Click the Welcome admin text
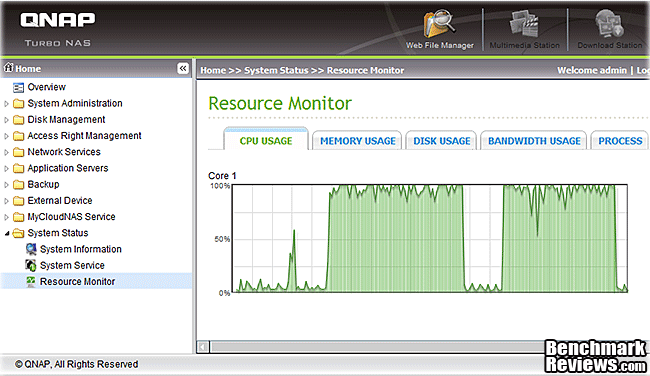 (592, 70)
